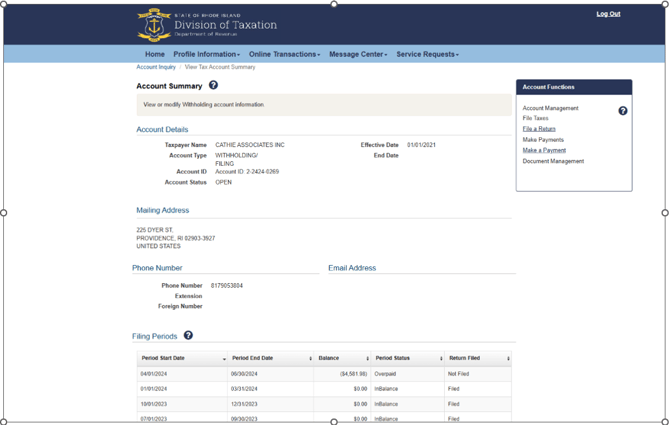The height and width of the screenshot is (425, 670).
Task: Go to the Home menu item
Action: coord(155,54)
